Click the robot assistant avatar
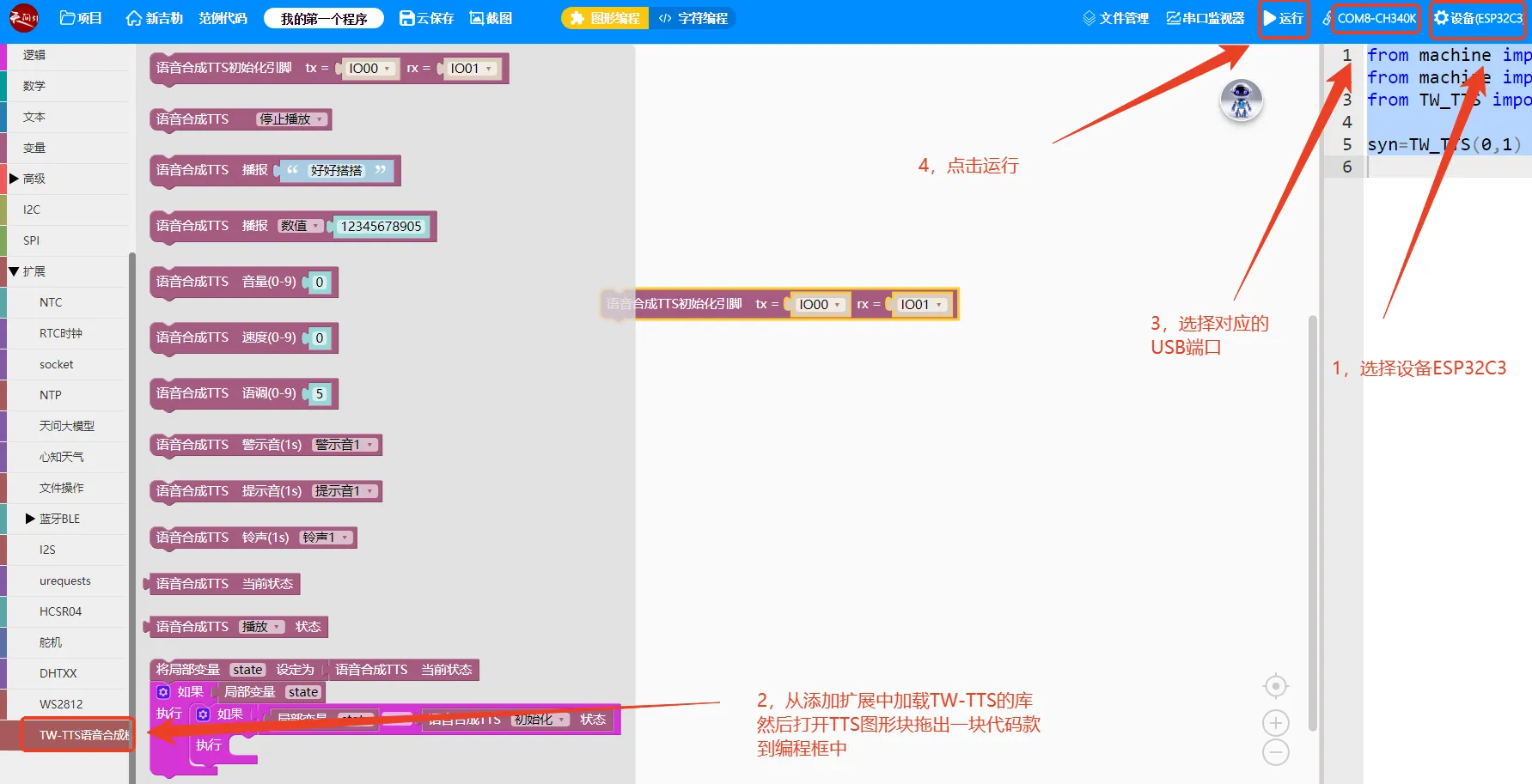This screenshot has height=784, width=1532. click(1241, 100)
